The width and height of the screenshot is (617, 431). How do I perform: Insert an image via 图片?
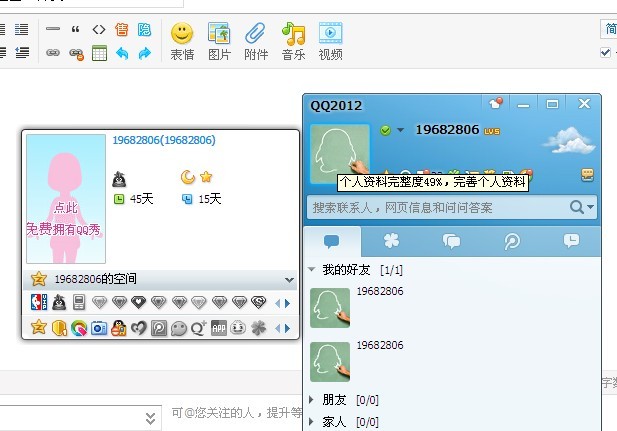point(219,42)
